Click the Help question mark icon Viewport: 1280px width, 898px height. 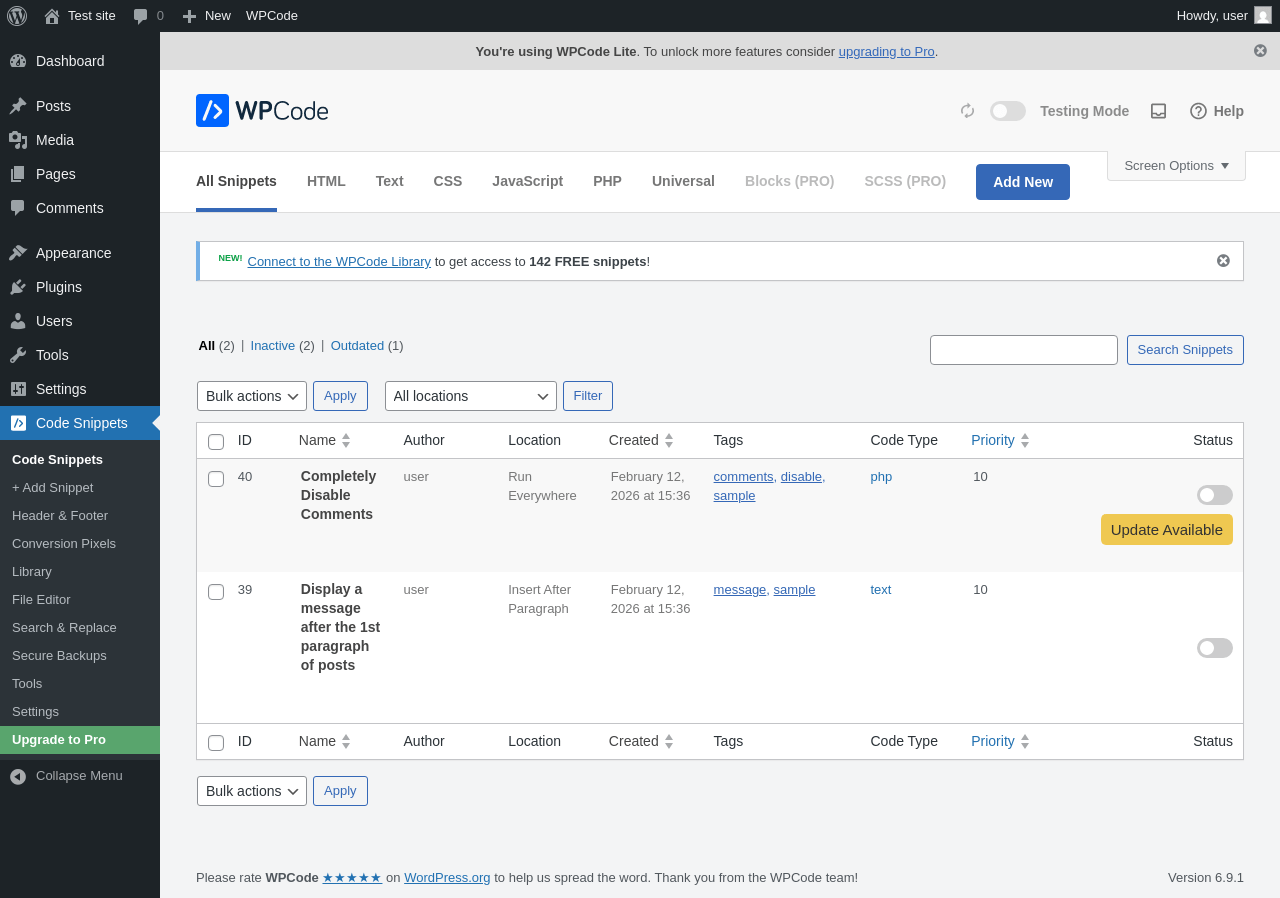(x=1198, y=111)
